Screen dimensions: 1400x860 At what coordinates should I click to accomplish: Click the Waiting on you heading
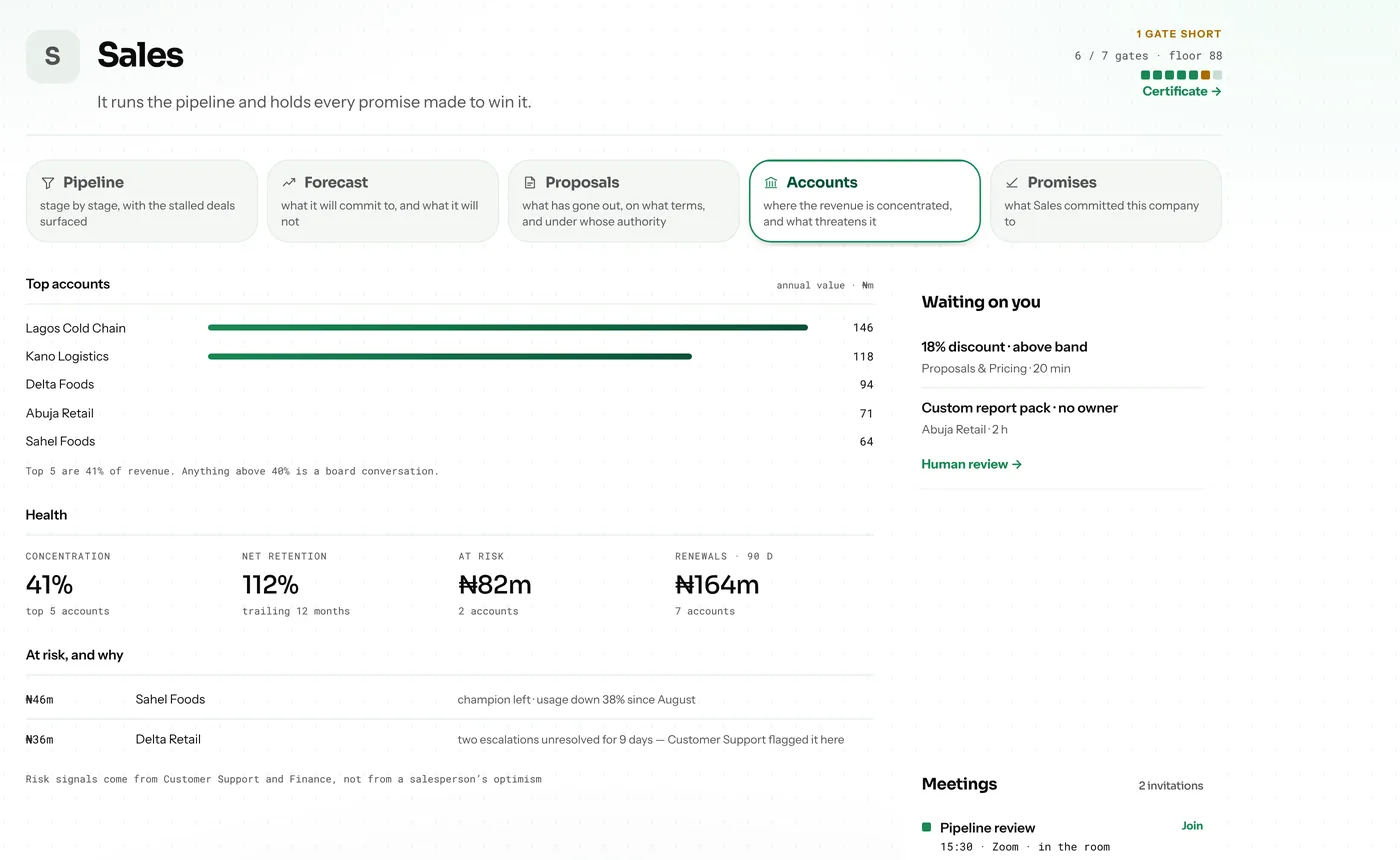981,302
